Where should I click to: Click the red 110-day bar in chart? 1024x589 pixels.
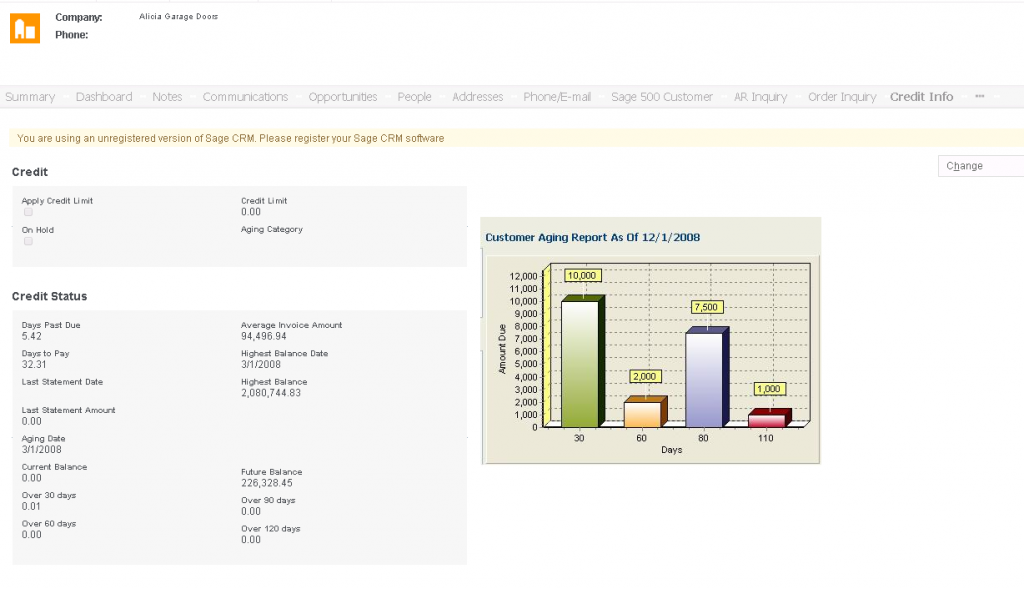(769, 418)
